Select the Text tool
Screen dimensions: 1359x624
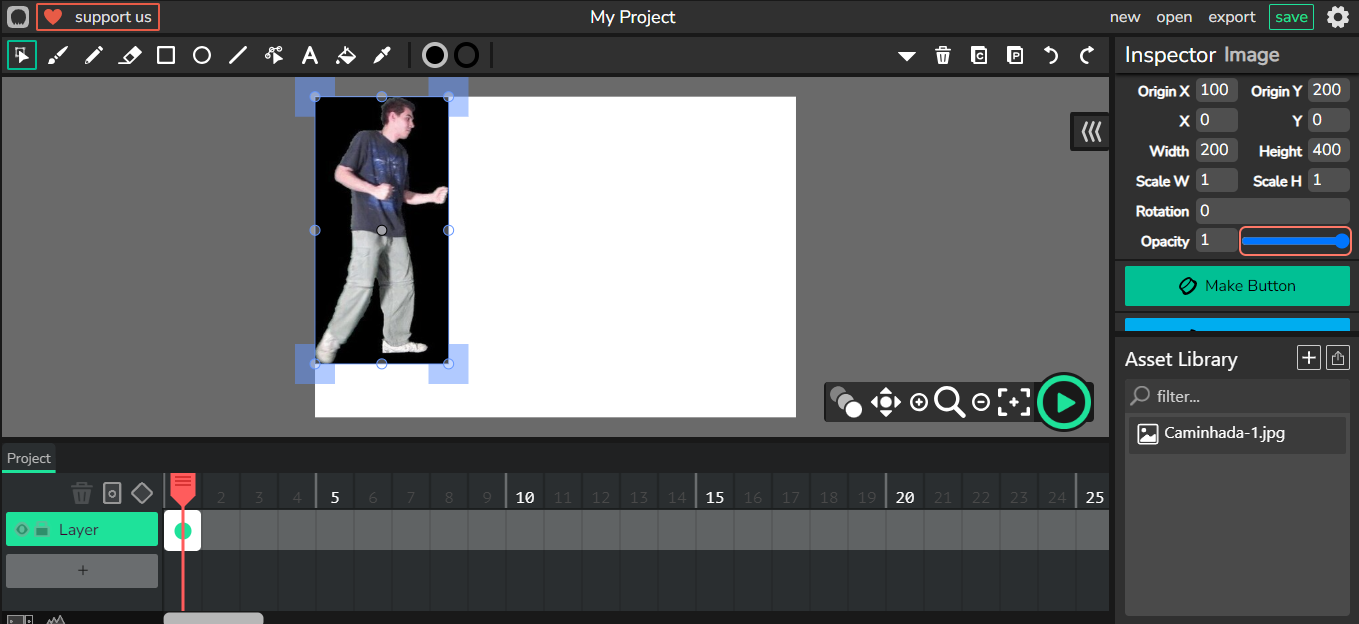pos(310,55)
